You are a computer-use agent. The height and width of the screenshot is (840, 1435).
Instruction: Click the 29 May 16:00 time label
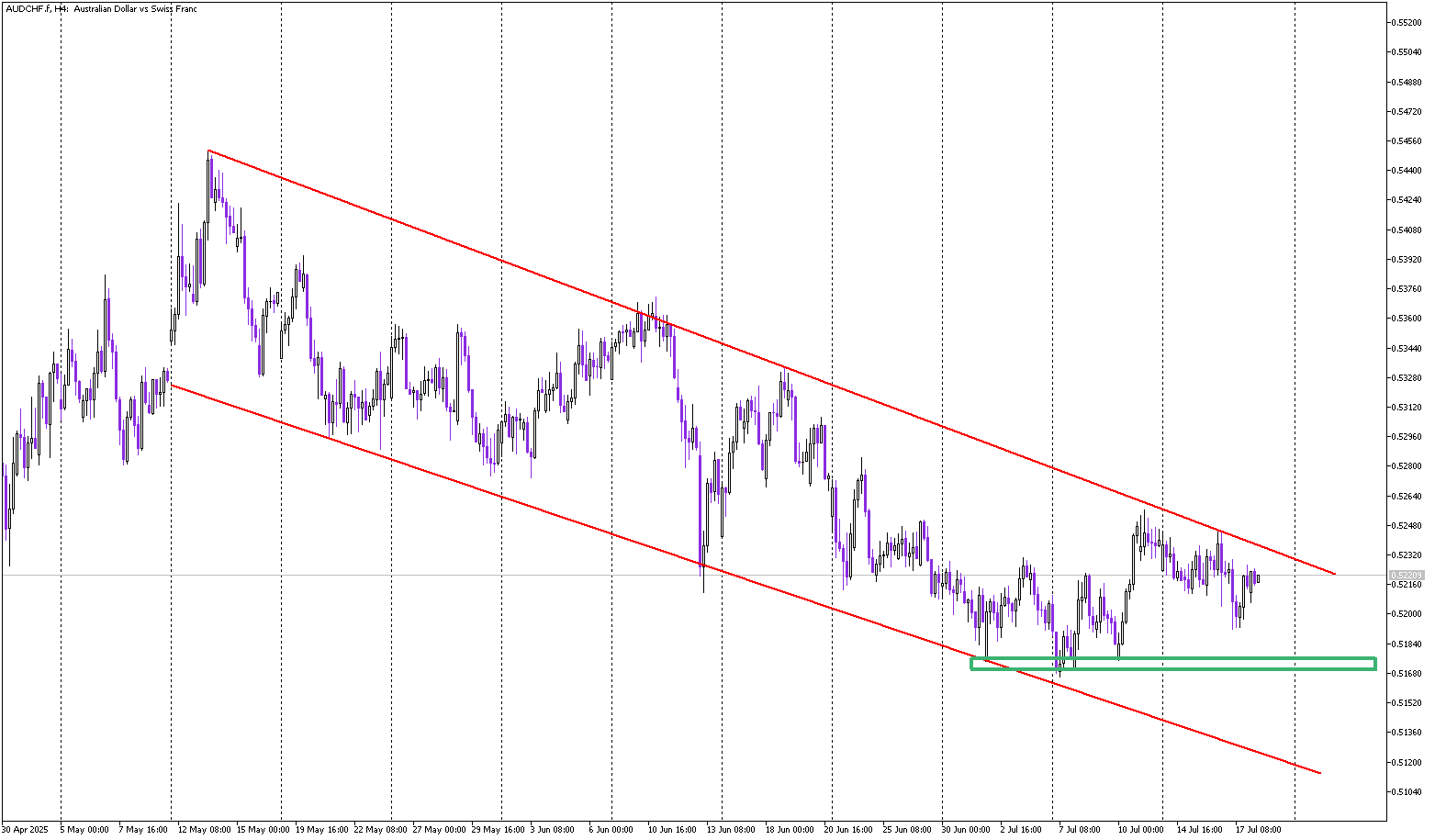pyautogui.click(x=498, y=830)
